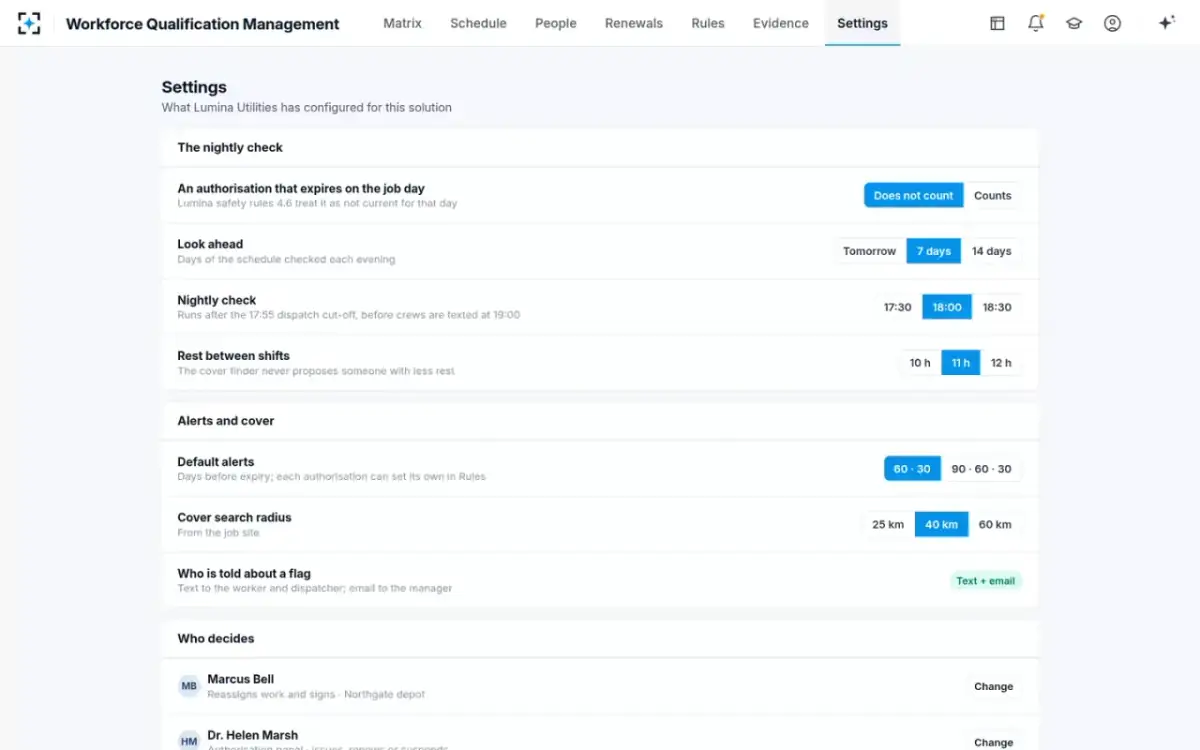1200x750 pixels.
Task: Select the Settings tab
Action: click(x=862, y=23)
